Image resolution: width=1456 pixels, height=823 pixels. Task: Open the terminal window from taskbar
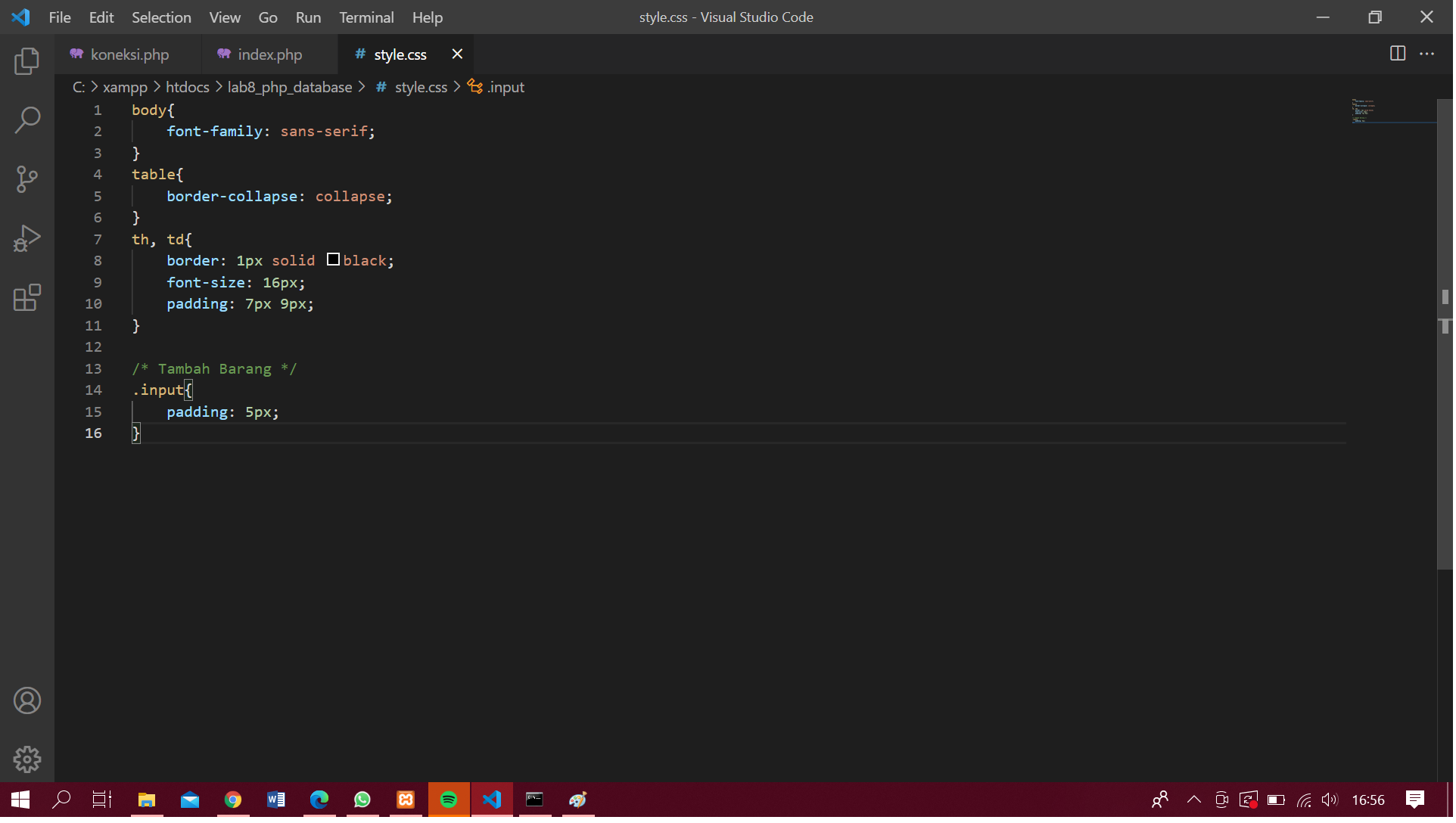coord(535,801)
